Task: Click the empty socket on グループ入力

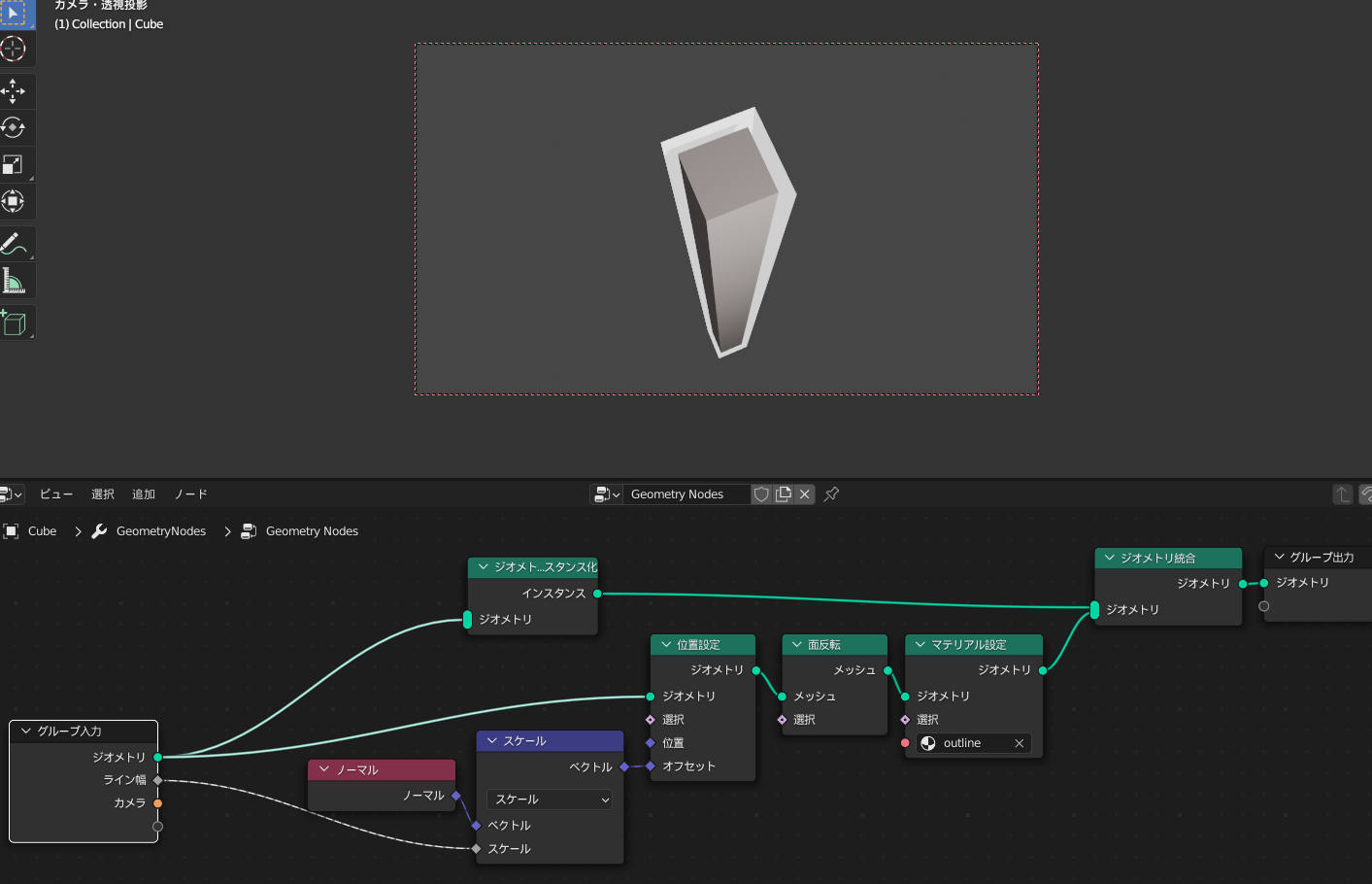Action: click(157, 827)
